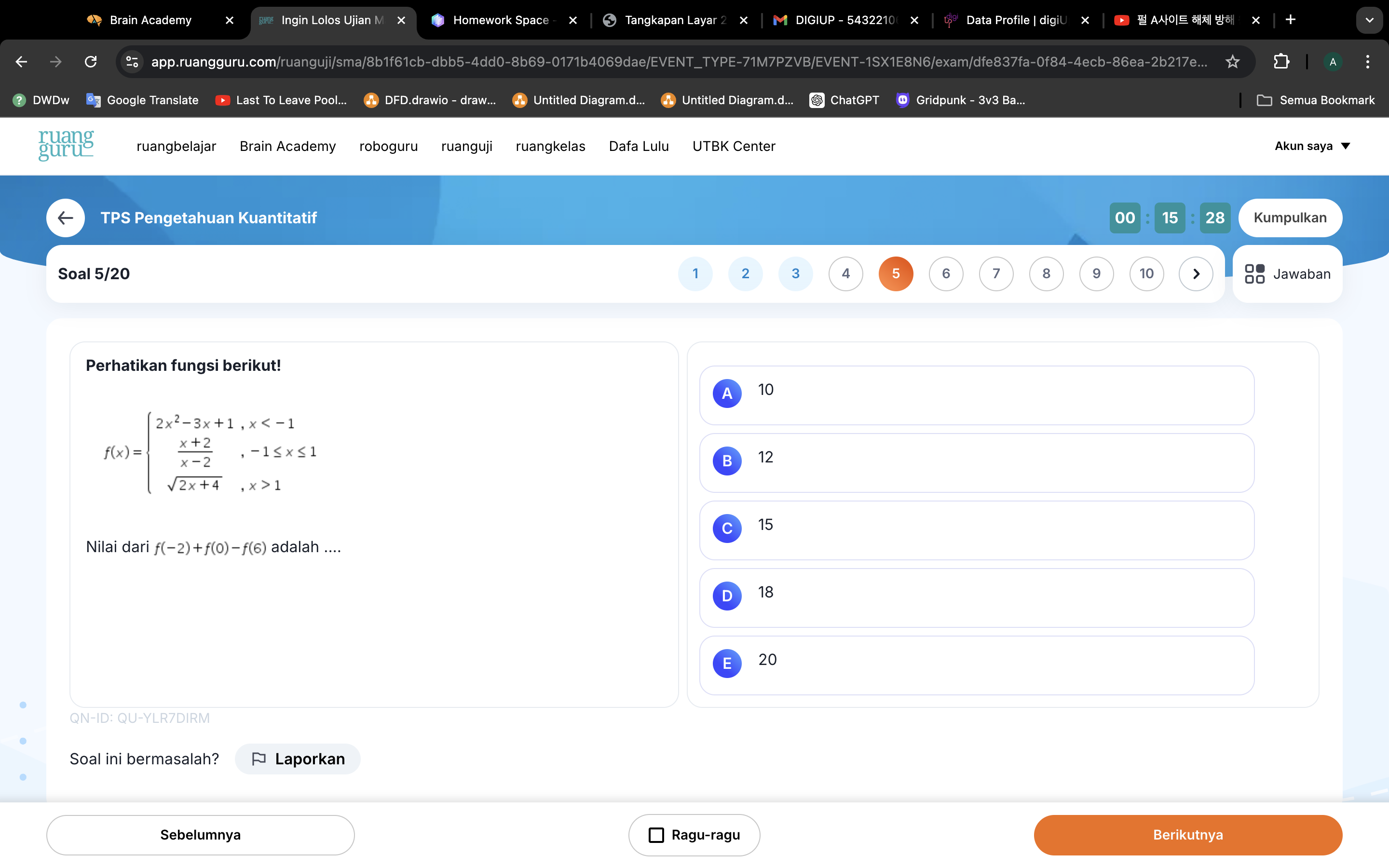This screenshot has height=868, width=1389.
Task: Open the ruangbelajar menu tab
Action: coord(176,146)
